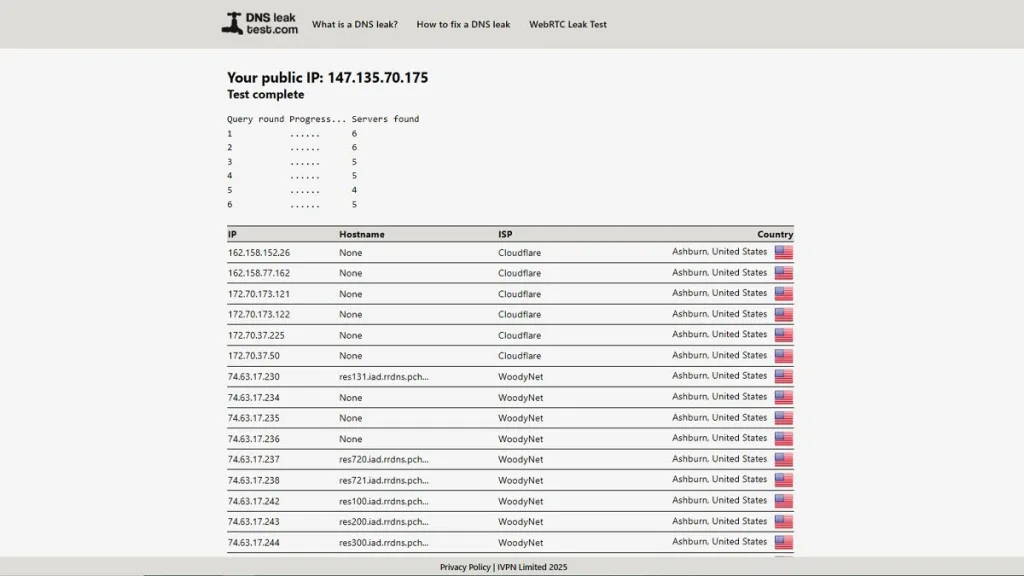Click the DNS leak test faucet logo

click(259, 24)
